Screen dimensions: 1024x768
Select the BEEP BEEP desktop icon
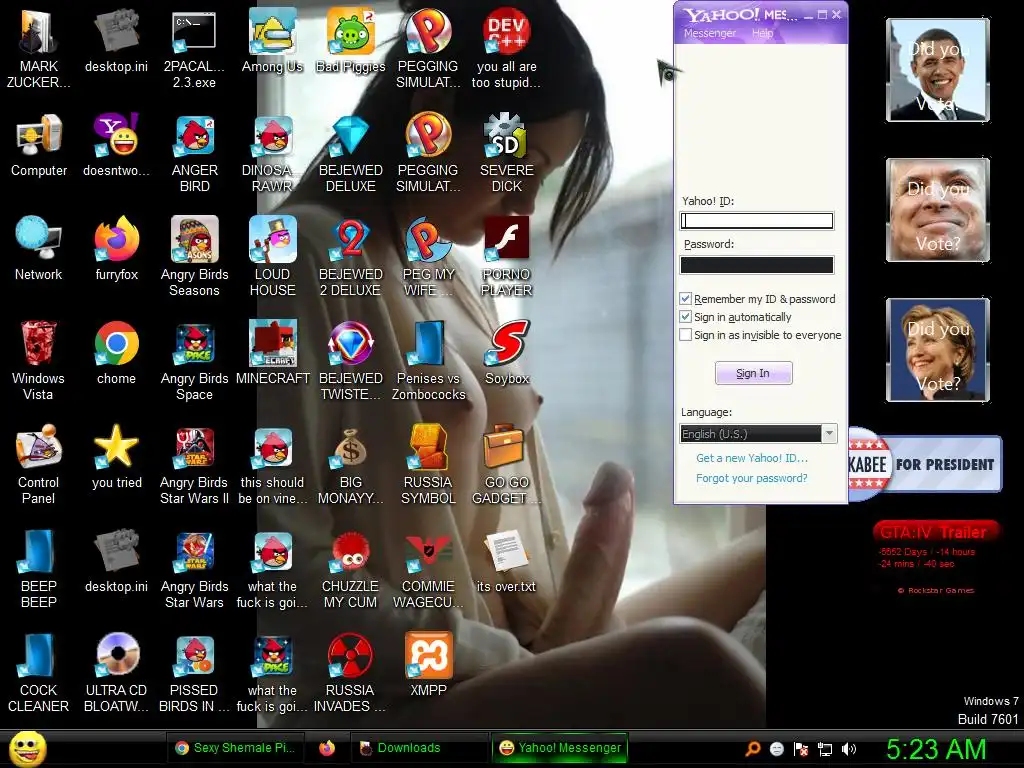(x=39, y=568)
